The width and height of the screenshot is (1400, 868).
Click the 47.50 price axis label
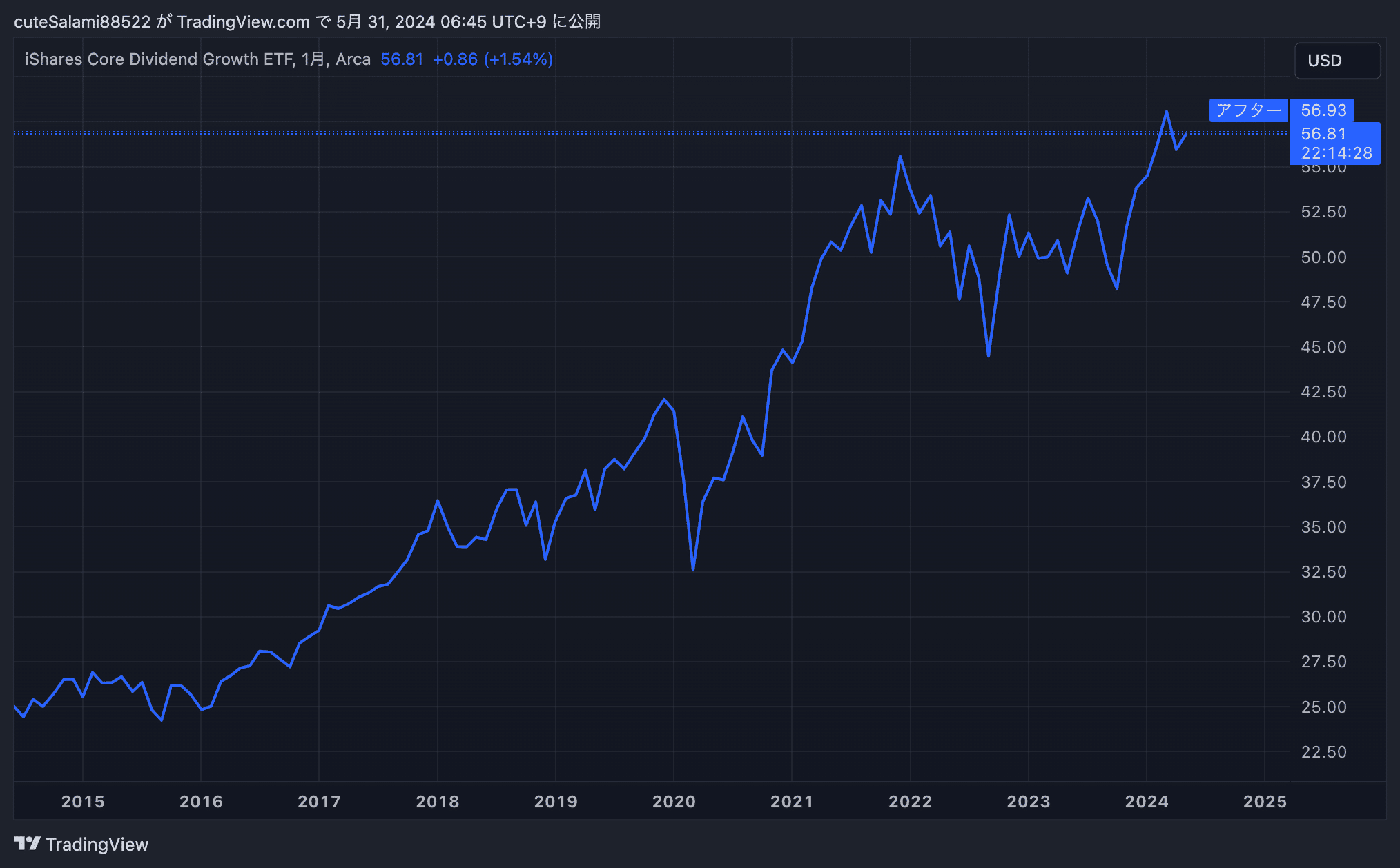click(1323, 302)
